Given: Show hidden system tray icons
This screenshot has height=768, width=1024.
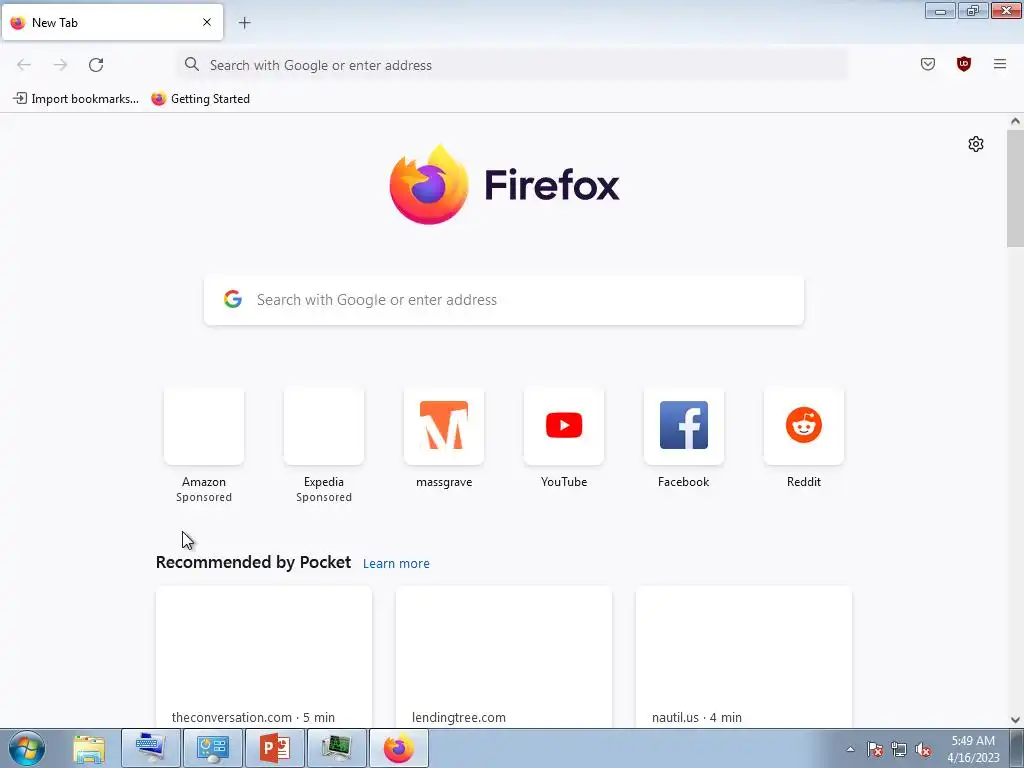Looking at the screenshot, I should tap(850, 749).
